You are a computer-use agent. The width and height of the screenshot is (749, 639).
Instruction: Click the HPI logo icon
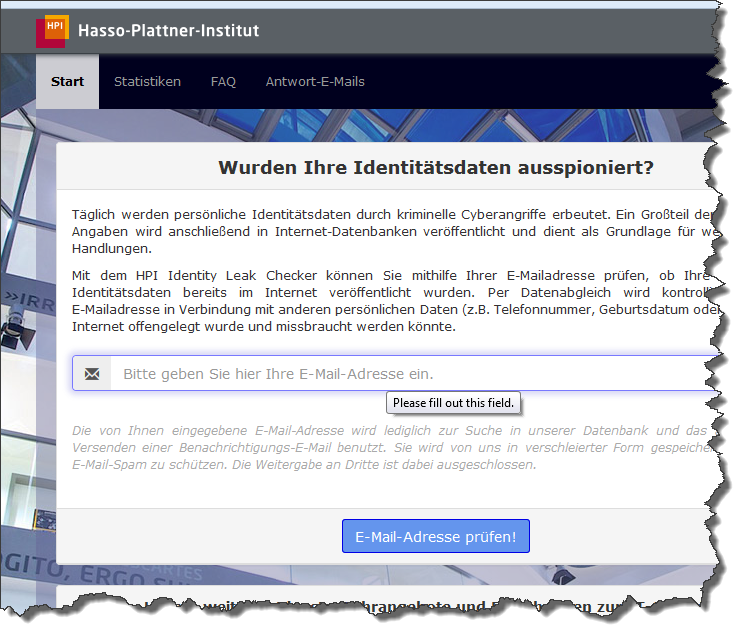pyautogui.click(x=52, y=32)
